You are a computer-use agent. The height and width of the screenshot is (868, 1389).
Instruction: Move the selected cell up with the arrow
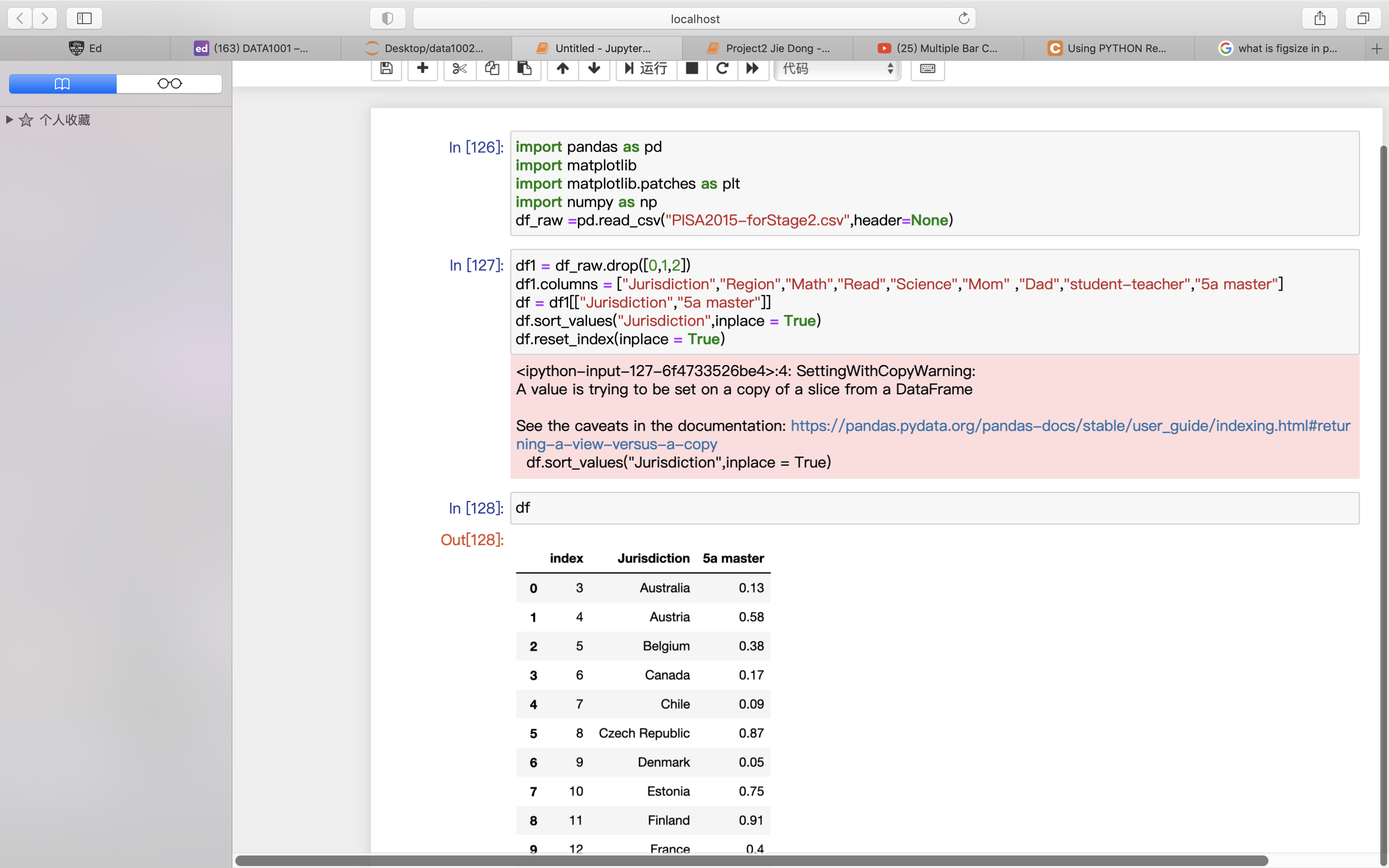click(x=562, y=69)
